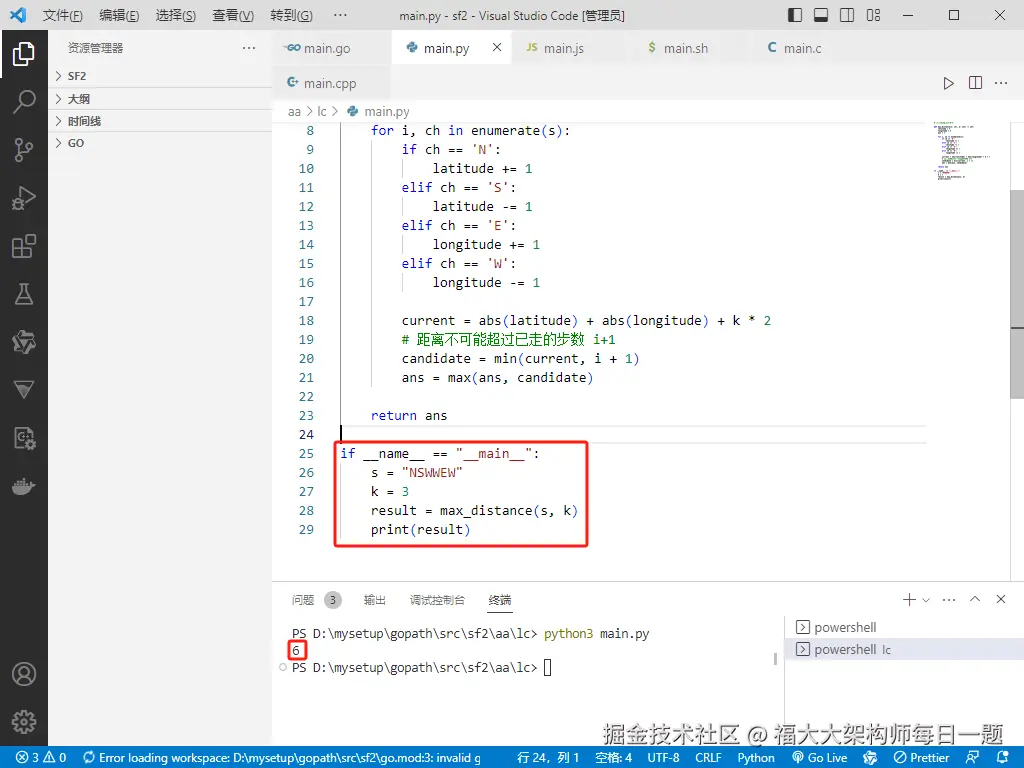Expand the 时间线 timeline section
Image resolution: width=1024 pixels, height=768 pixels.
pyautogui.click(x=161, y=121)
